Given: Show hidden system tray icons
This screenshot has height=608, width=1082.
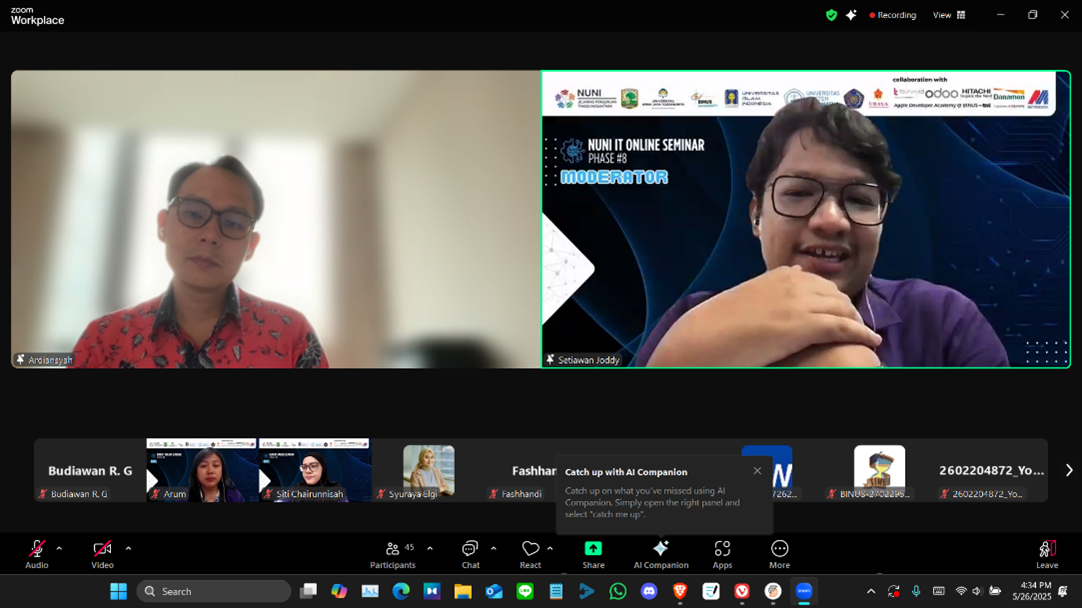Looking at the screenshot, I should (871, 591).
